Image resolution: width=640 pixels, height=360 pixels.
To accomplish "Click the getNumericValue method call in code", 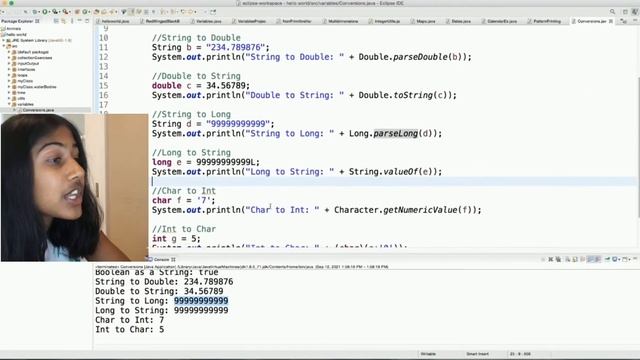I will (420, 210).
